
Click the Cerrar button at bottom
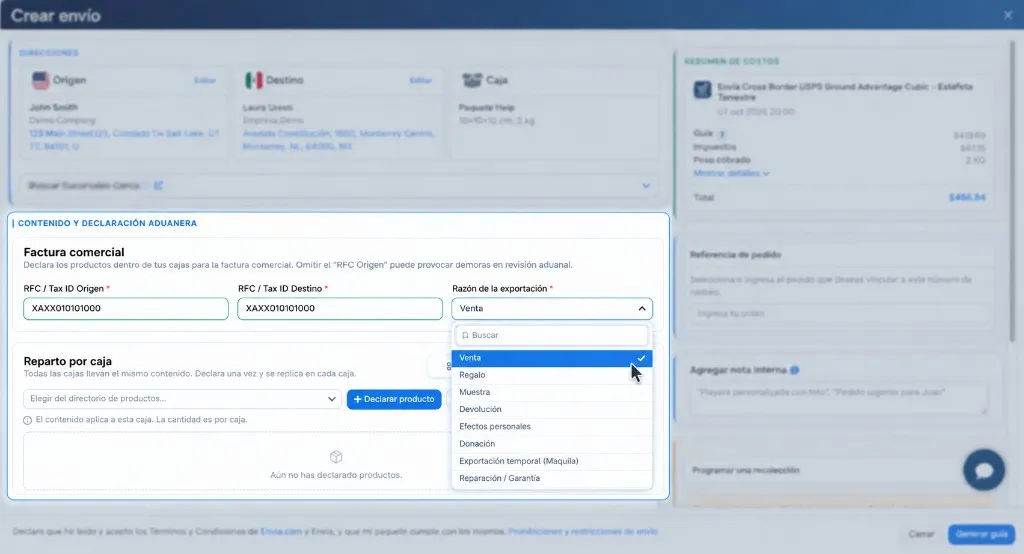(x=921, y=534)
